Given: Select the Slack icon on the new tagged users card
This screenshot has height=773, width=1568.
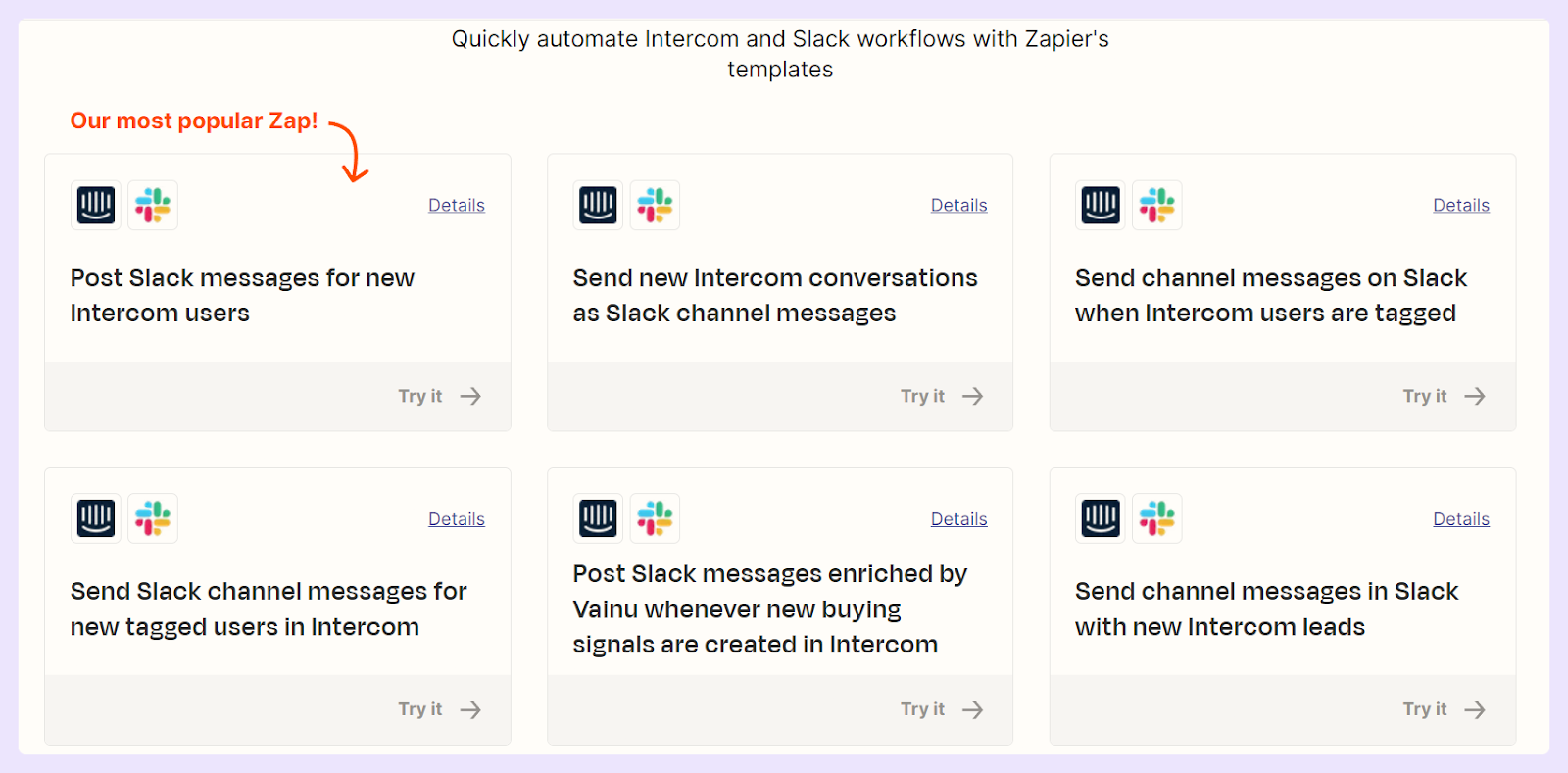Looking at the screenshot, I should click(x=152, y=518).
